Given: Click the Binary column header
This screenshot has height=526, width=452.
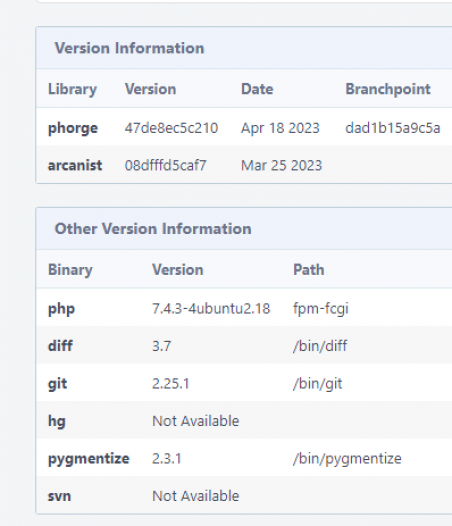Looking at the screenshot, I should point(70,270).
